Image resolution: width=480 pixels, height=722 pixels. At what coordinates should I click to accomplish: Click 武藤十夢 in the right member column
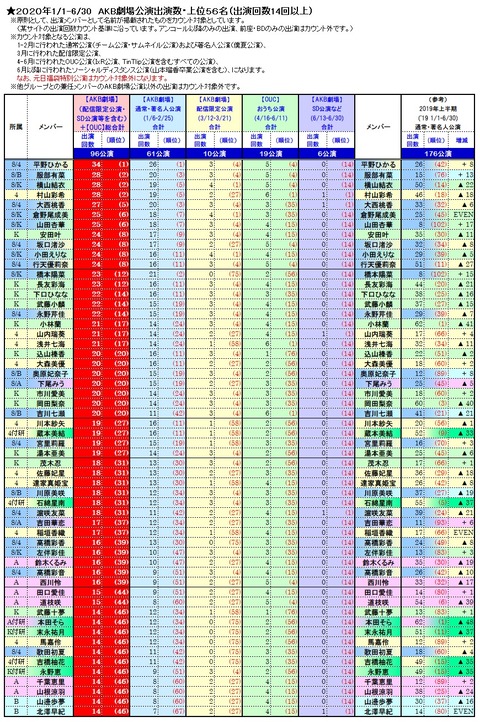pos(378,612)
